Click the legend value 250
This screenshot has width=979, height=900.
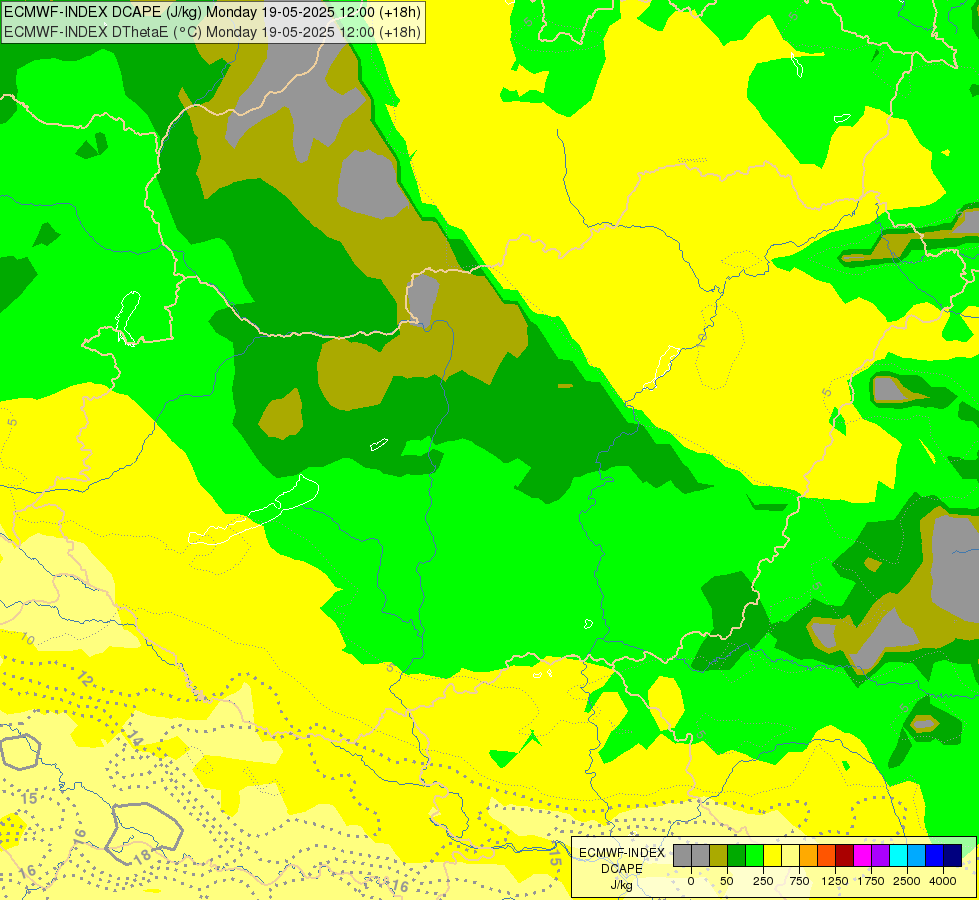(x=763, y=881)
